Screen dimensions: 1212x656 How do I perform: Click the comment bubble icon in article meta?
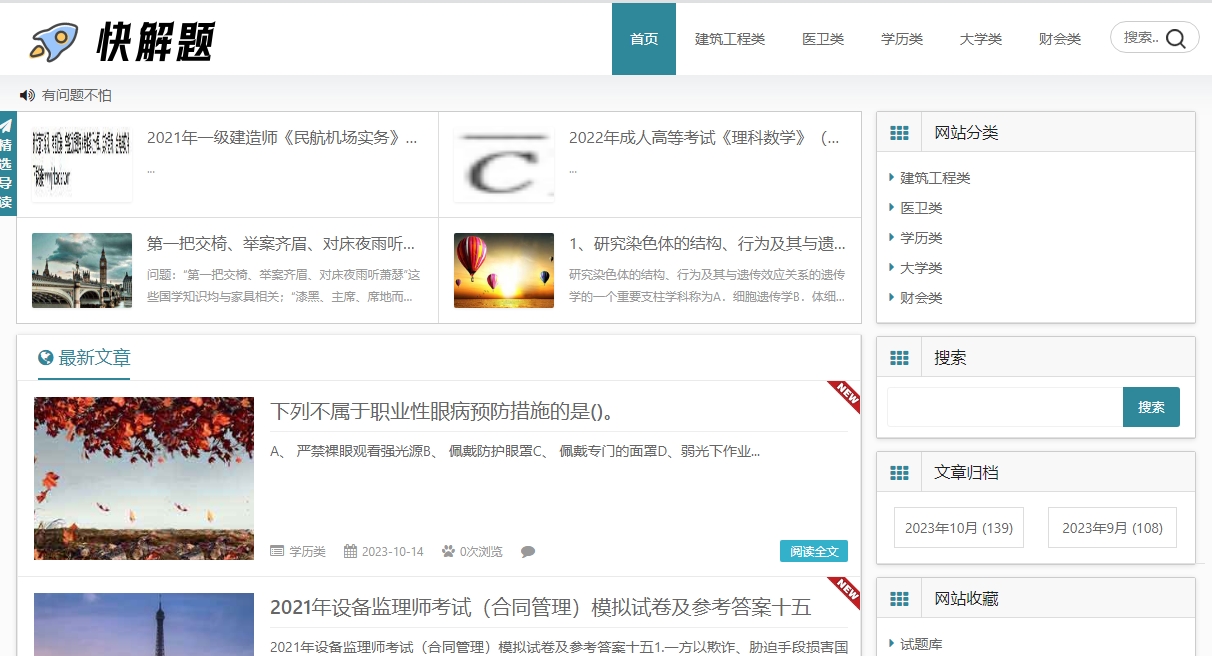pyautogui.click(x=528, y=551)
